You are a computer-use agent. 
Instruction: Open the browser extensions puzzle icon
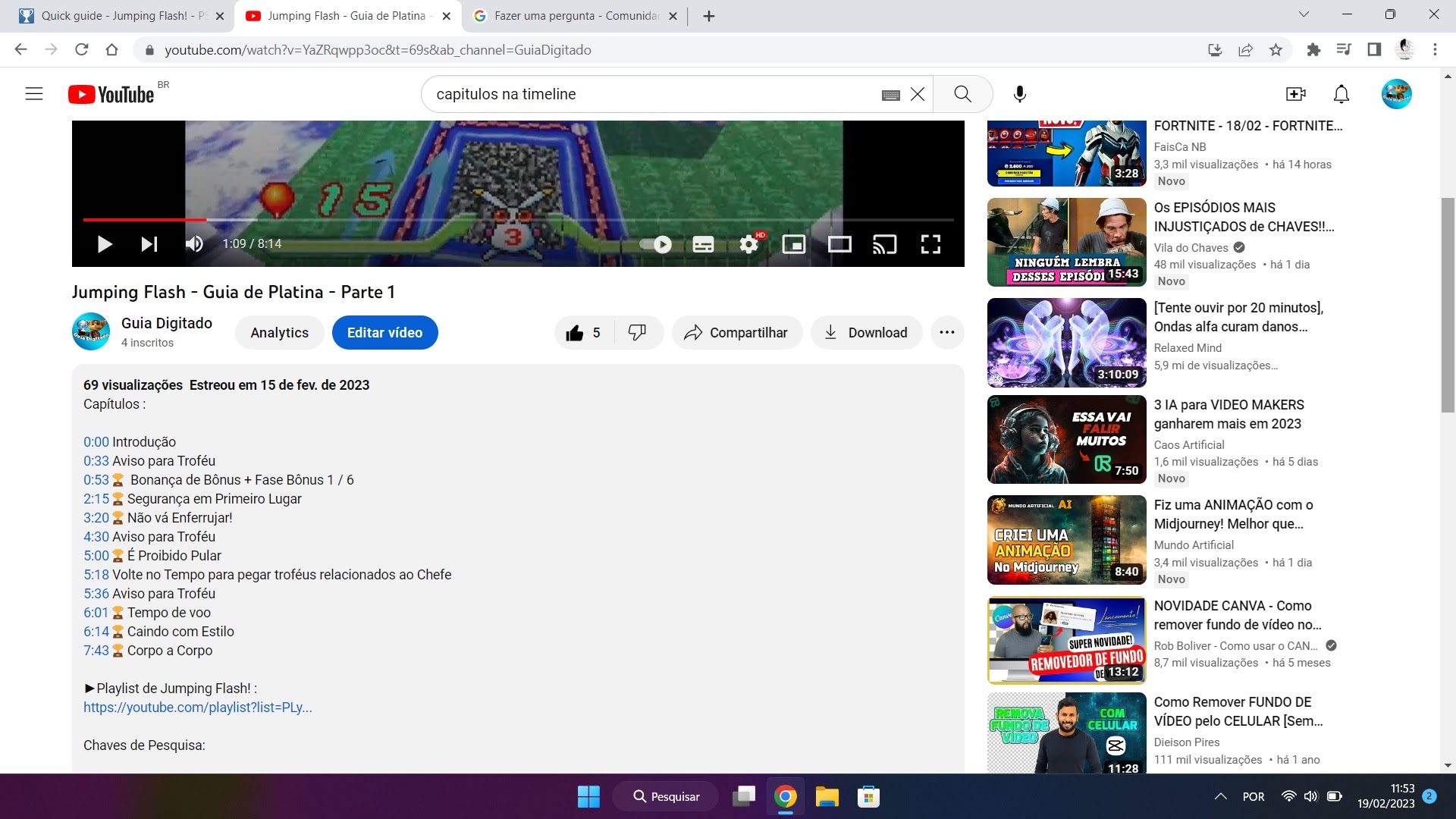pyautogui.click(x=1313, y=49)
